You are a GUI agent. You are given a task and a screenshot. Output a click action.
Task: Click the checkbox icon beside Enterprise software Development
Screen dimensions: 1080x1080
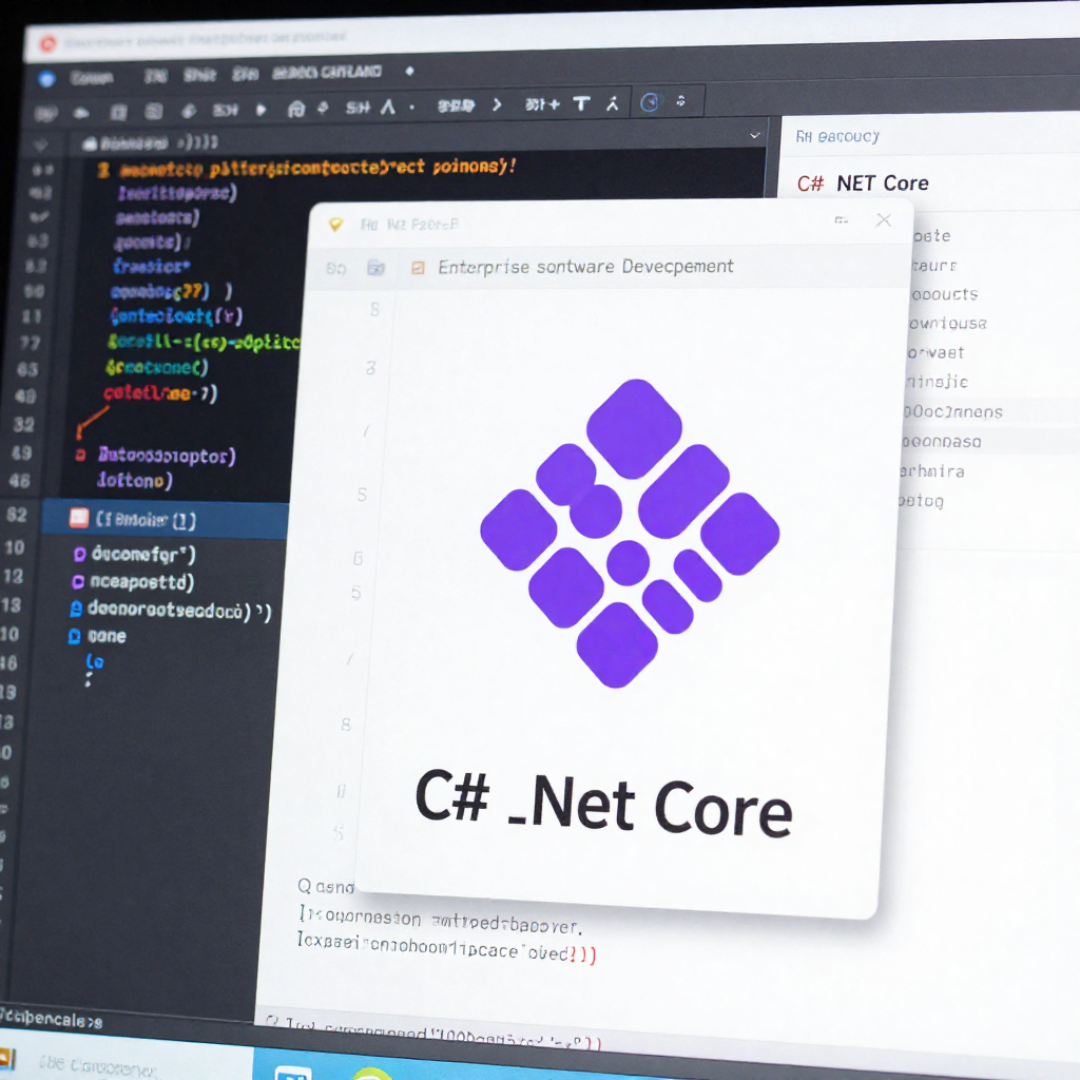[x=421, y=266]
